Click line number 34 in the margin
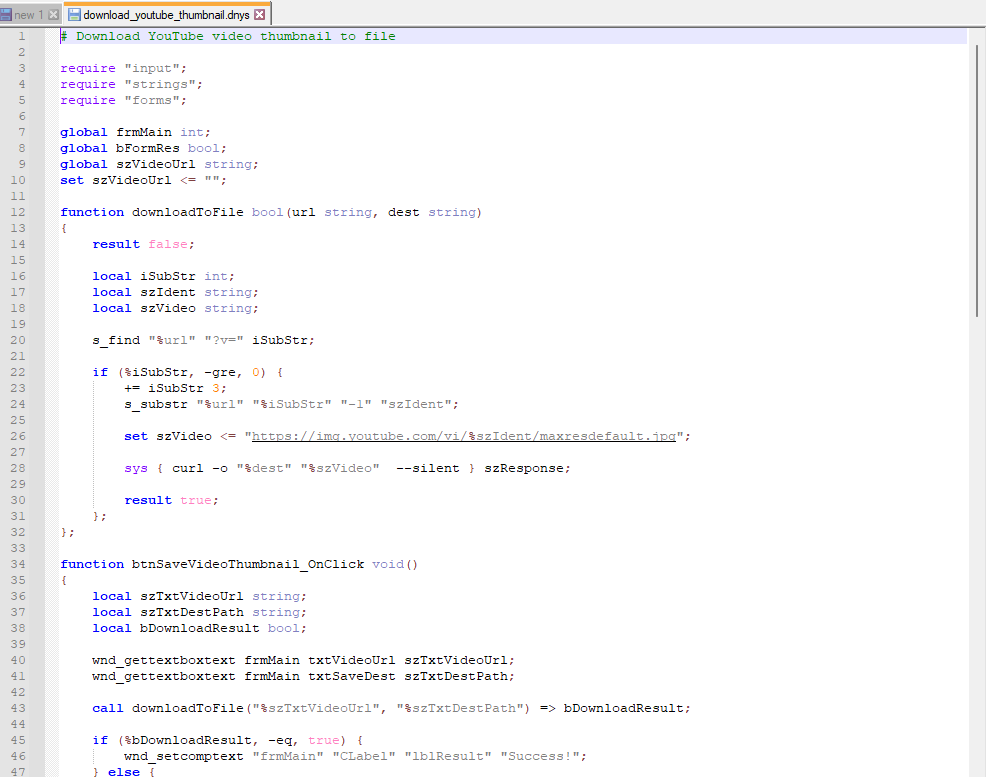 (x=18, y=565)
